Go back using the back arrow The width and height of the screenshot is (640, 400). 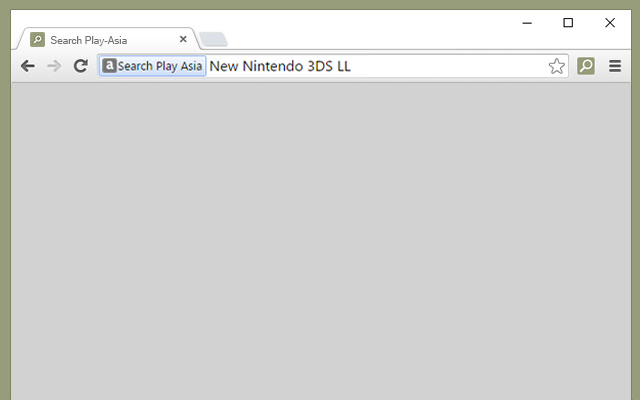[x=28, y=66]
